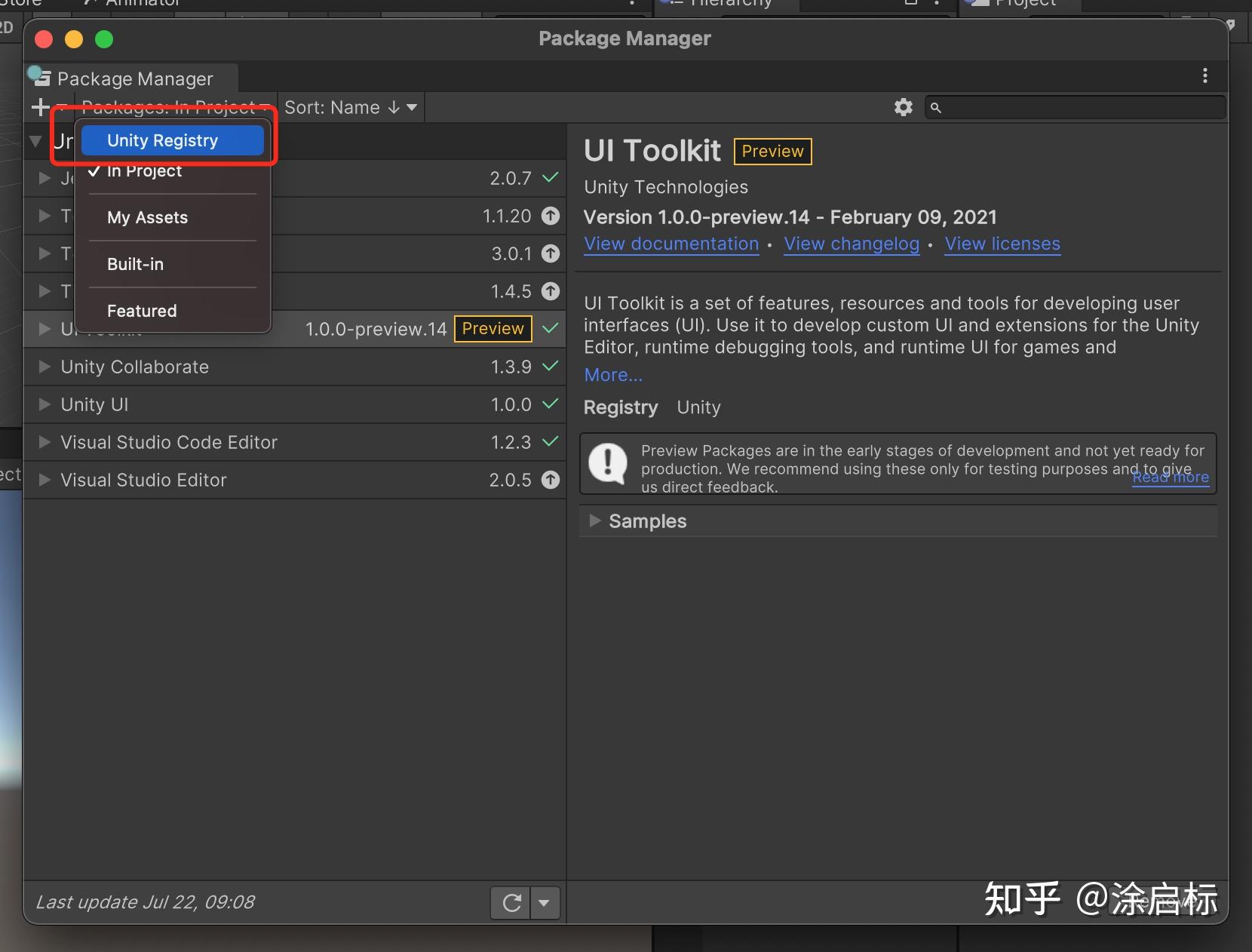Expand the Samples section
This screenshot has width=1252, height=952.
coord(595,521)
